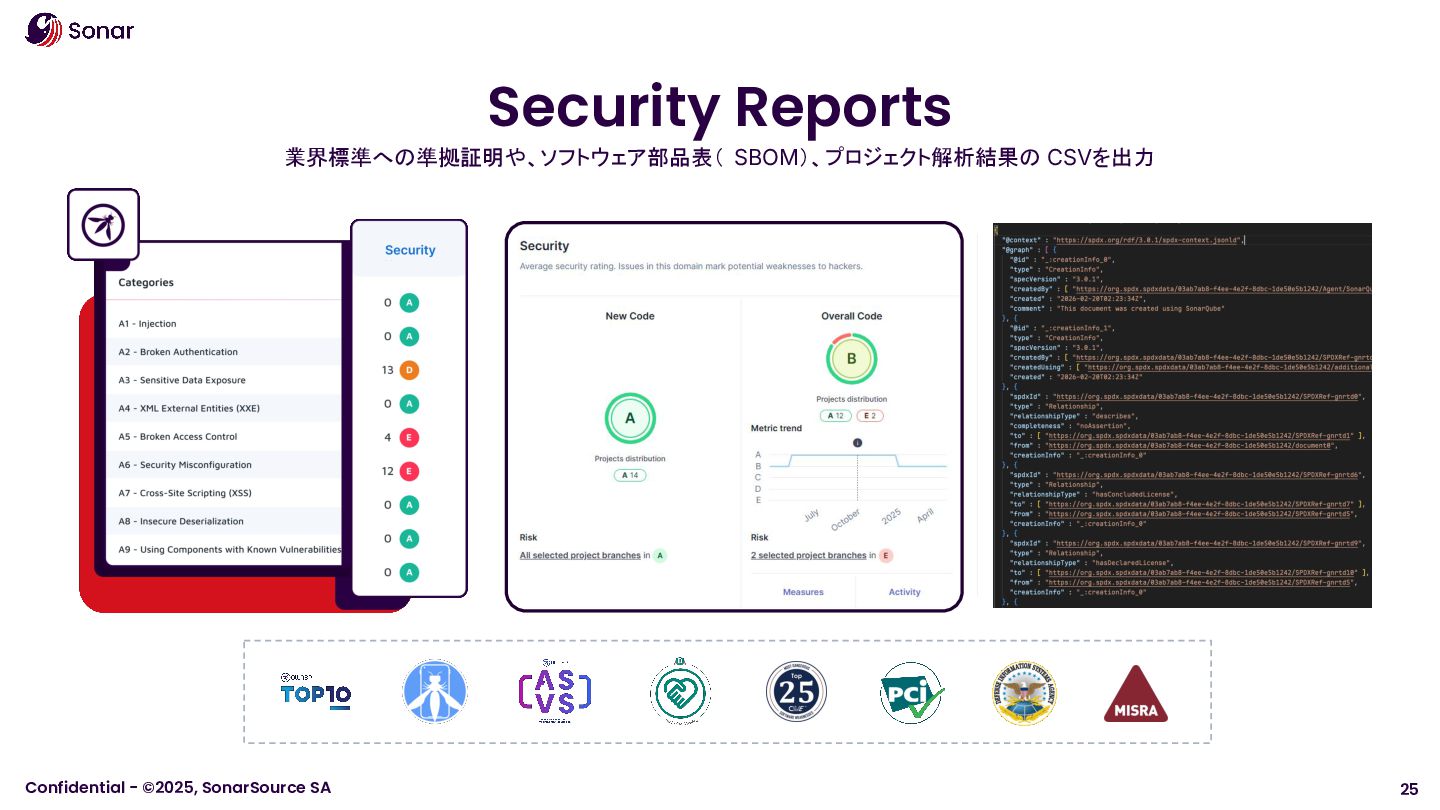Select the A1 - Injection category row

[224, 324]
